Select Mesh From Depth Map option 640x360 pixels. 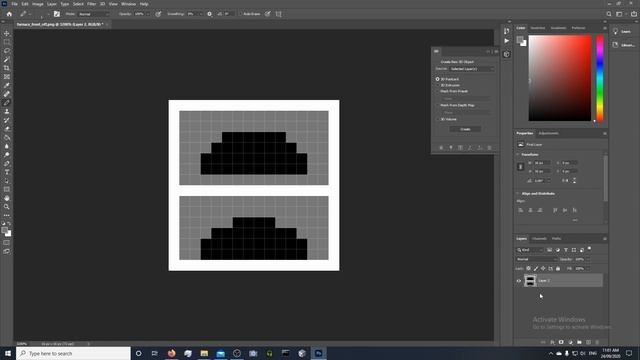438,105
